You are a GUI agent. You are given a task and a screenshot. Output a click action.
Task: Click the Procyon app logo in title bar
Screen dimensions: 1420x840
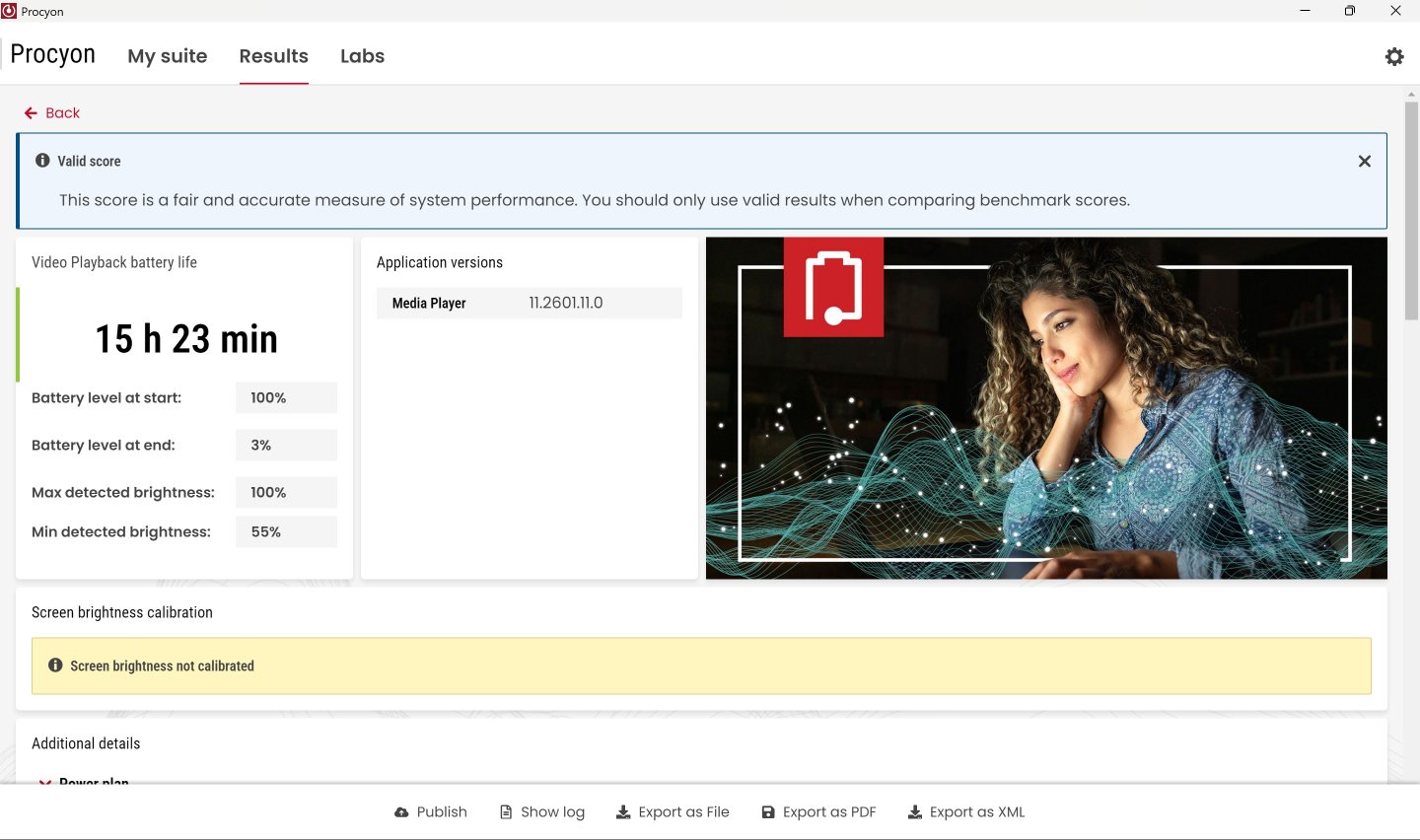coord(9,11)
